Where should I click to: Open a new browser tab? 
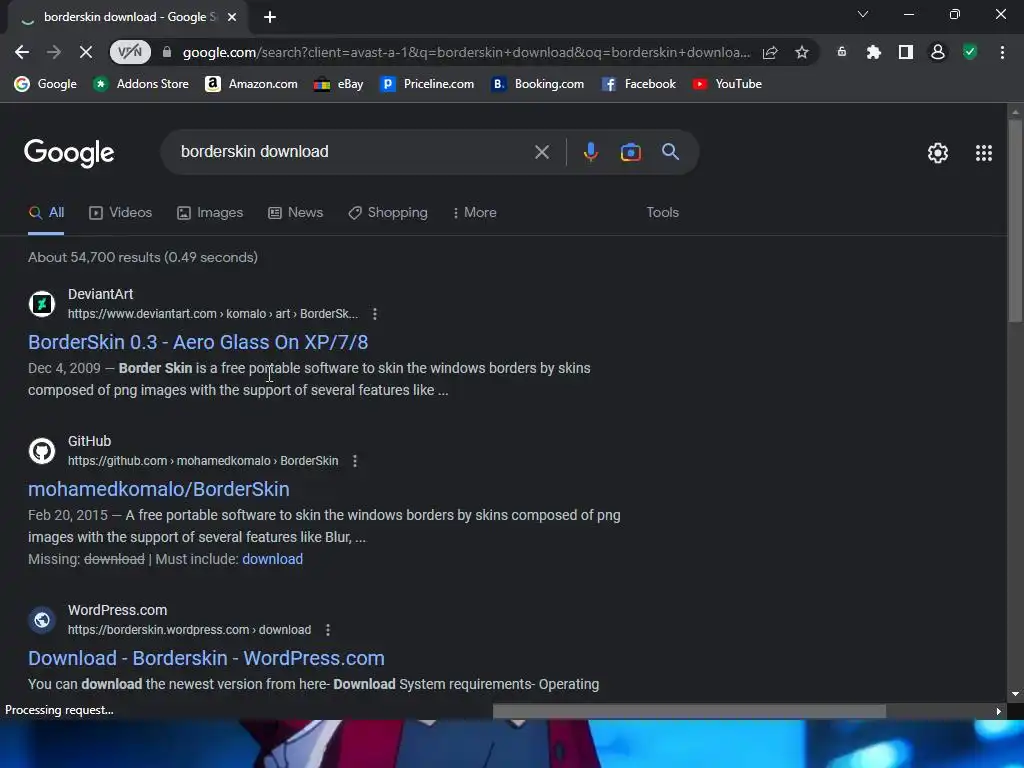[270, 17]
